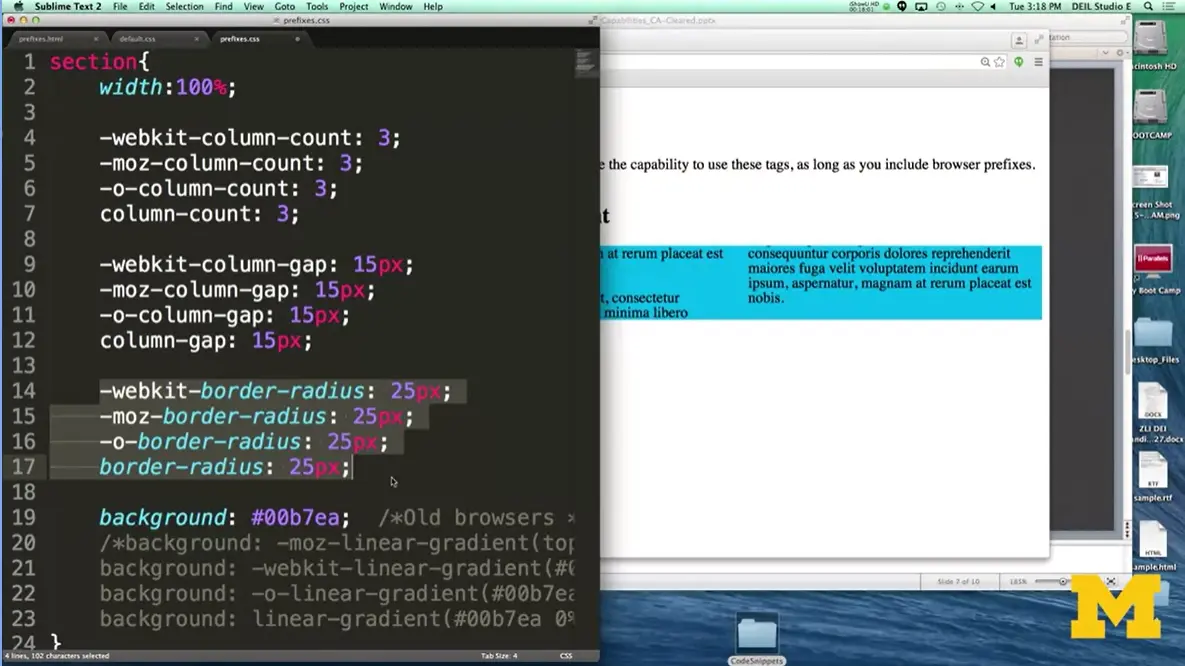Open the browser hamburger menu
Viewport: 1185px width, 666px height.
1038,62
